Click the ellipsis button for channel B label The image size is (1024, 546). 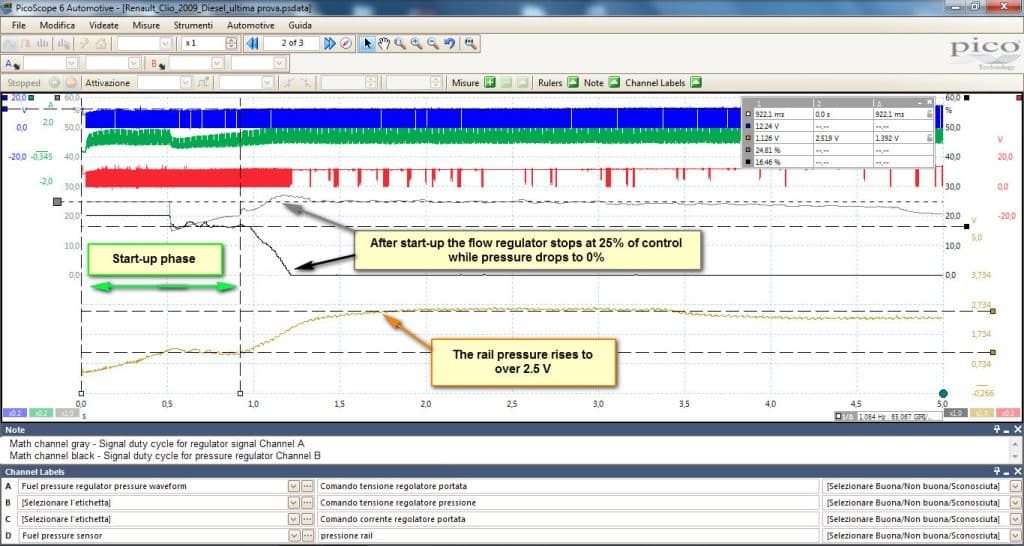pos(306,503)
